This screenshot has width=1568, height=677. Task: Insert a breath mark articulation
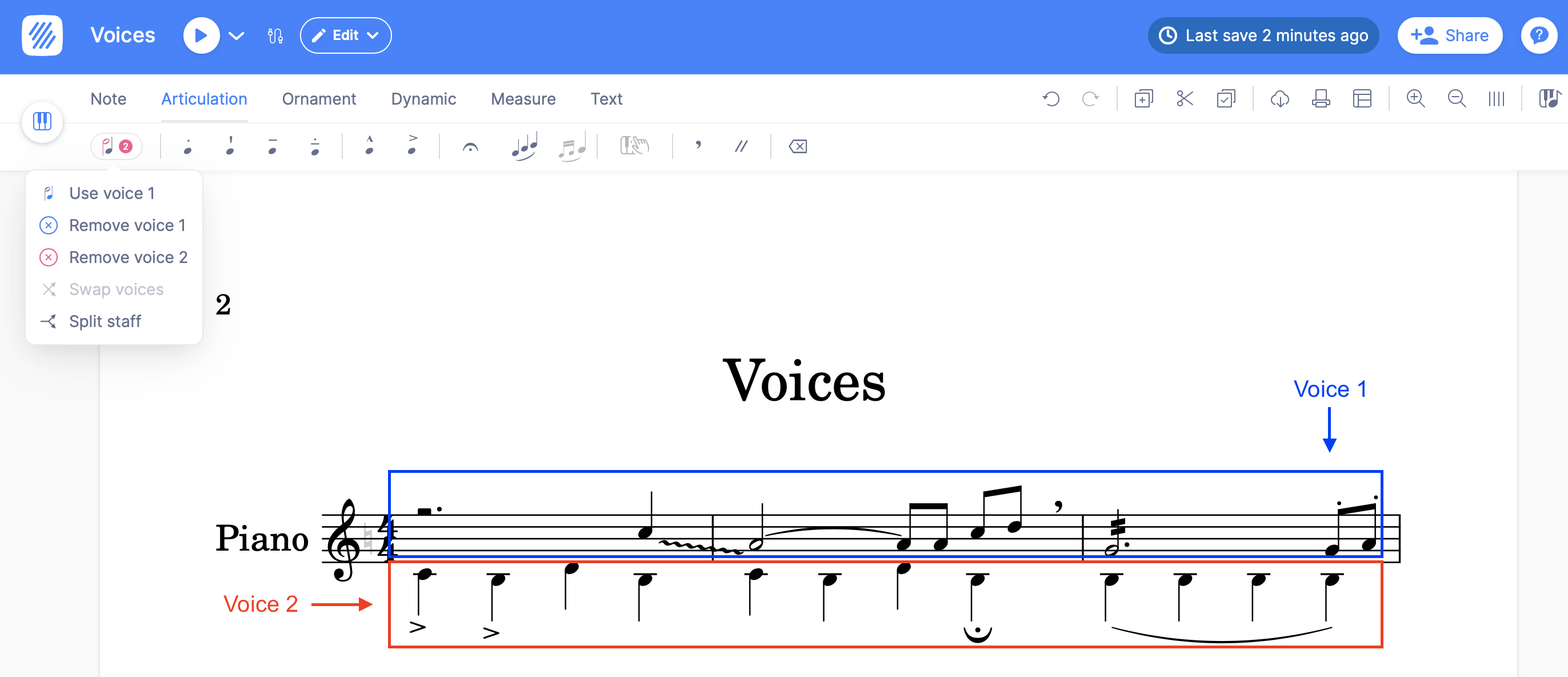(x=698, y=145)
